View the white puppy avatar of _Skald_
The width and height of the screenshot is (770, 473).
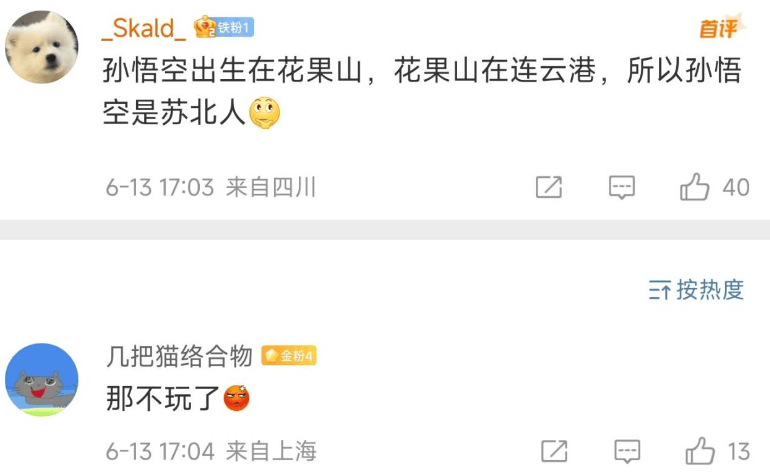click(42, 47)
